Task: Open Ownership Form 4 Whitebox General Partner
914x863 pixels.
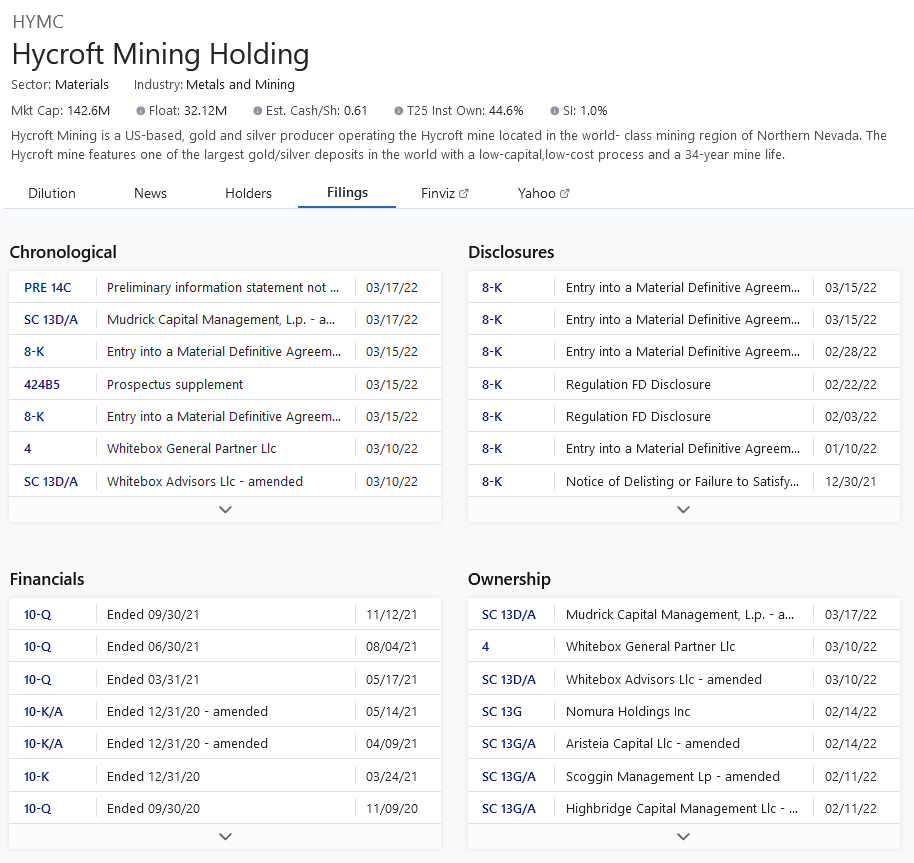Action: coord(486,647)
